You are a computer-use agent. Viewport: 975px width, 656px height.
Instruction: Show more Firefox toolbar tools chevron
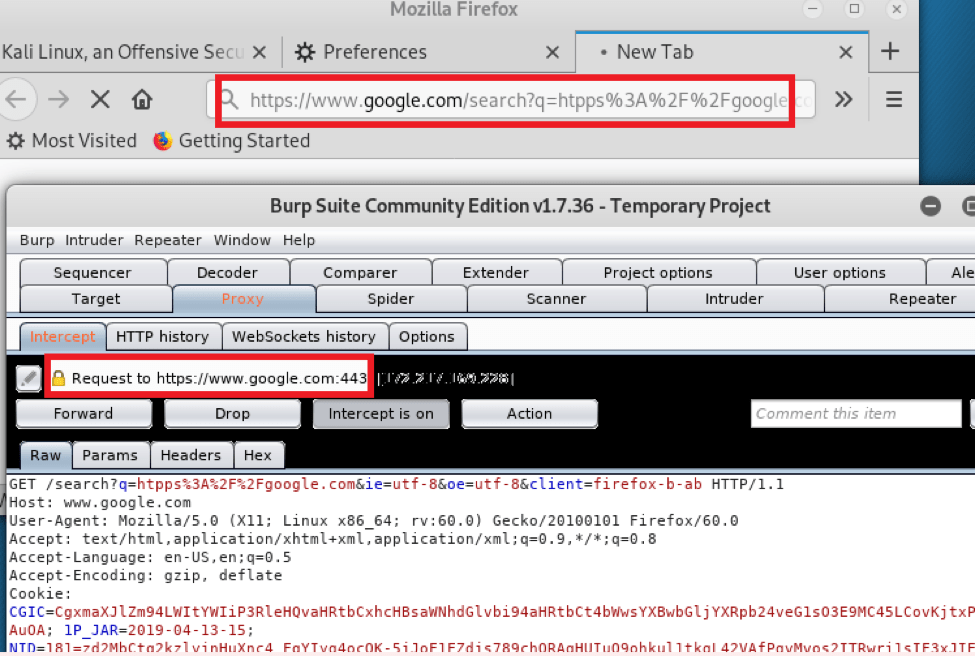[843, 99]
